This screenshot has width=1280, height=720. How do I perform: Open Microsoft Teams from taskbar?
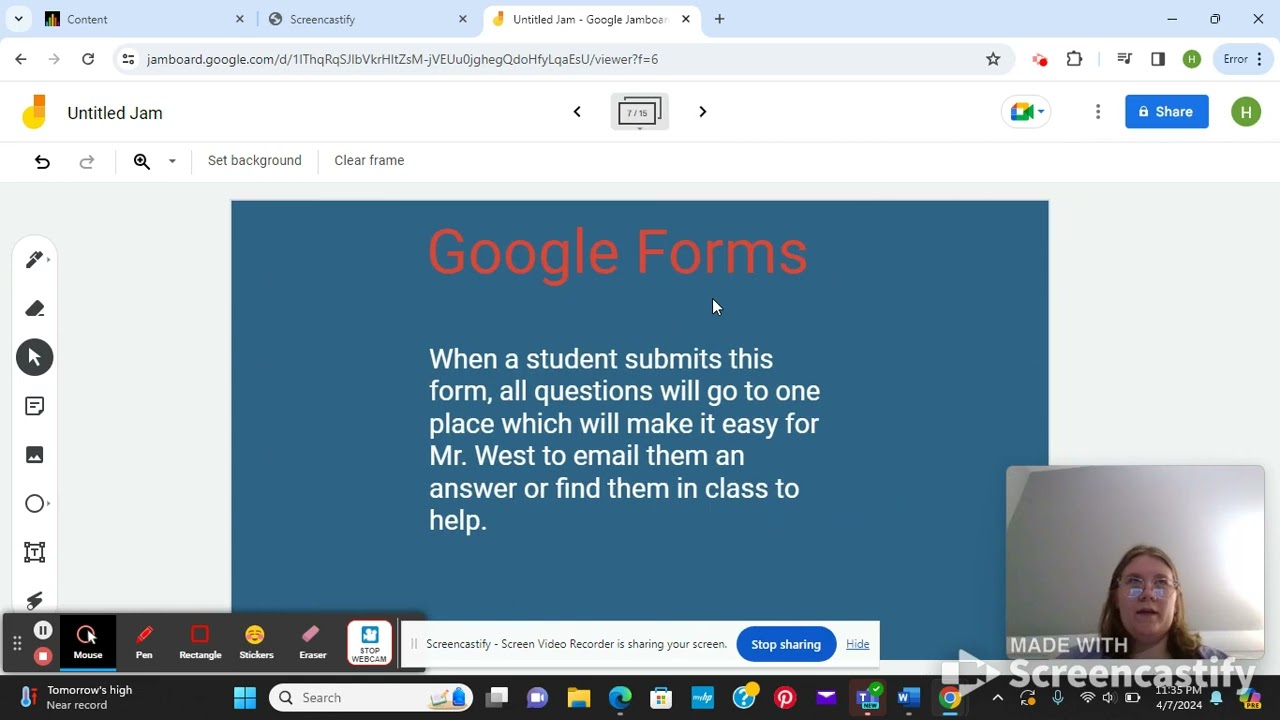coord(867,698)
